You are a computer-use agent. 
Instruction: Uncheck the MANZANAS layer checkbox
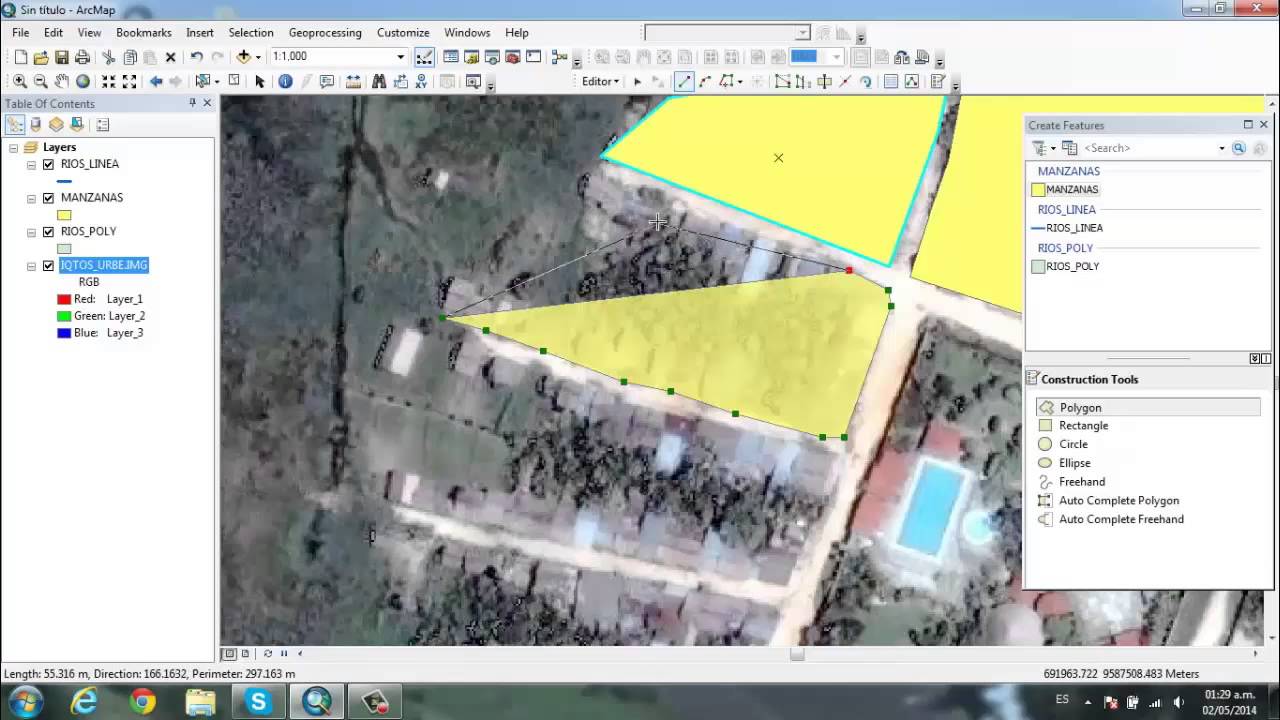click(x=48, y=198)
